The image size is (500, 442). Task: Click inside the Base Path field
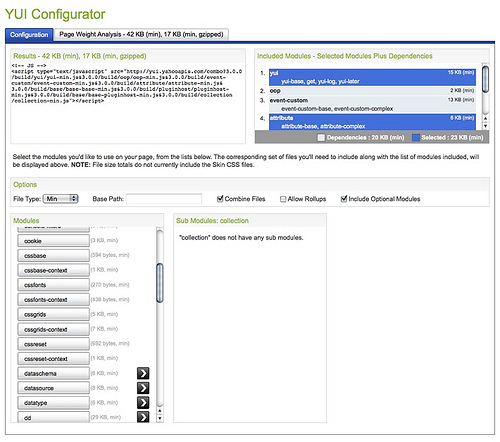[x=164, y=199]
